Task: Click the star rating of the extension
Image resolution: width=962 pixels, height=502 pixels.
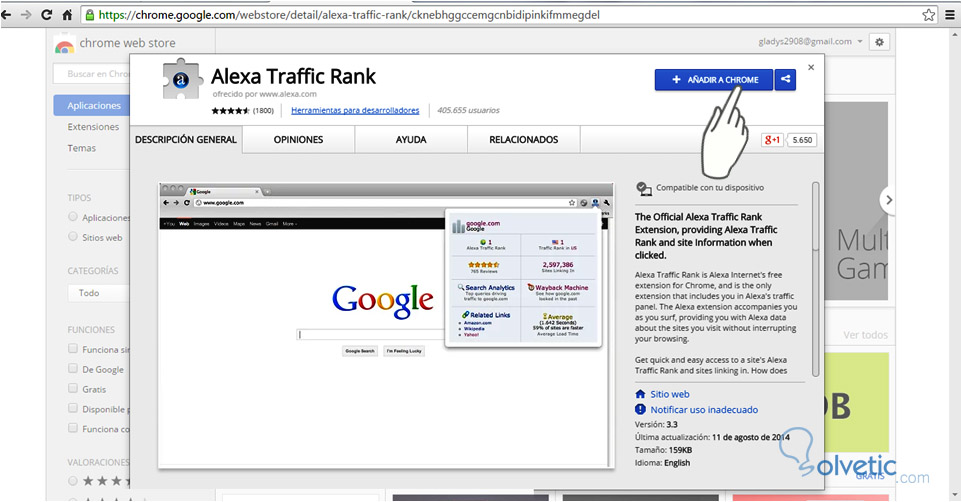Action: click(230, 111)
